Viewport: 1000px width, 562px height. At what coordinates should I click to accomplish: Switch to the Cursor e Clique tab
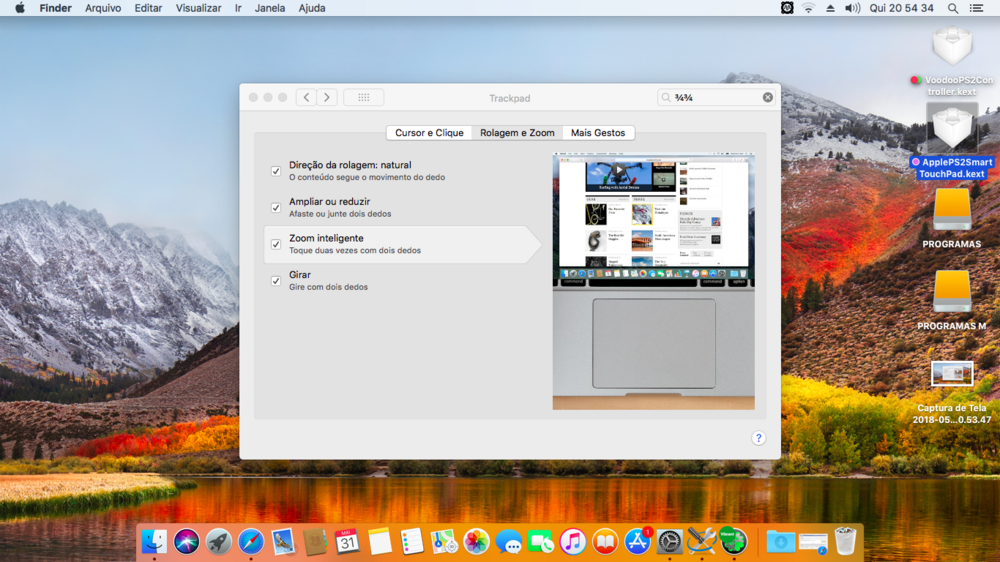click(x=429, y=133)
